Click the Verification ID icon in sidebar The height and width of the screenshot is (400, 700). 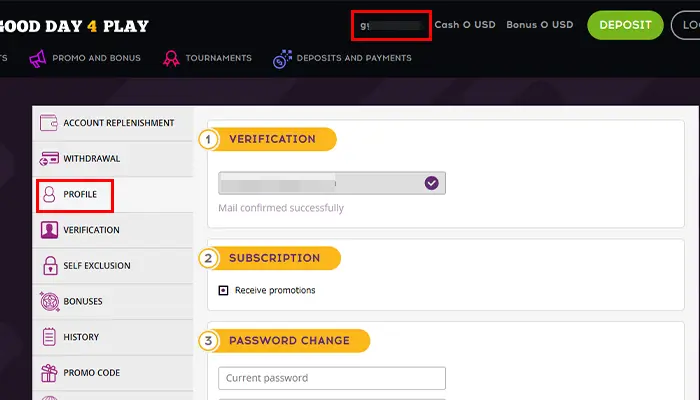pyautogui.click(x=49, y=230)
